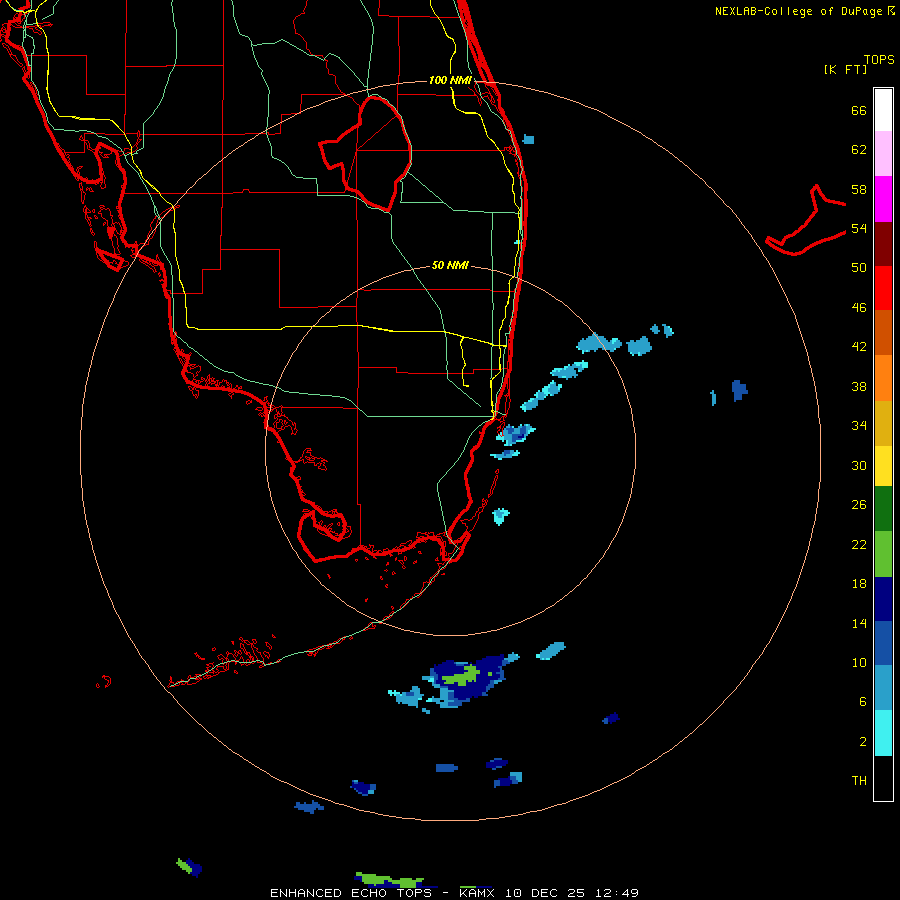Select the orange 38-42 kft swatch
The image size is (900, 900).
pos(883,378)
